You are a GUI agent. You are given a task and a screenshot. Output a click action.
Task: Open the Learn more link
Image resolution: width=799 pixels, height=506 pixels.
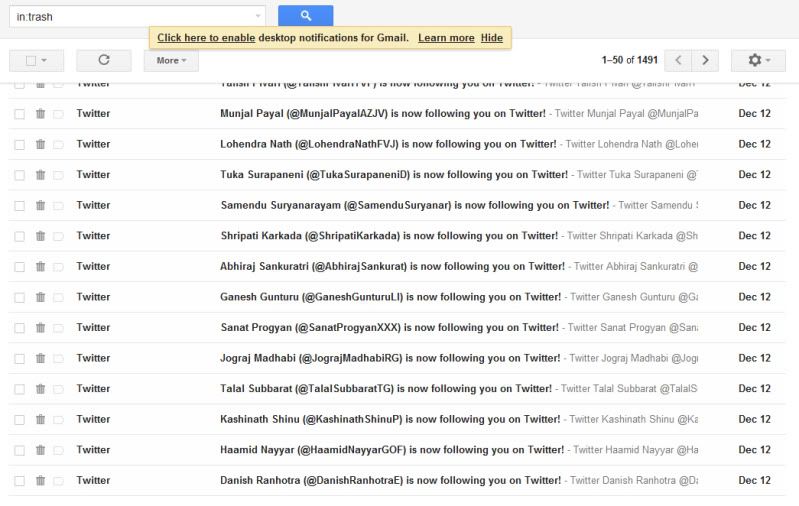(446, 38)
